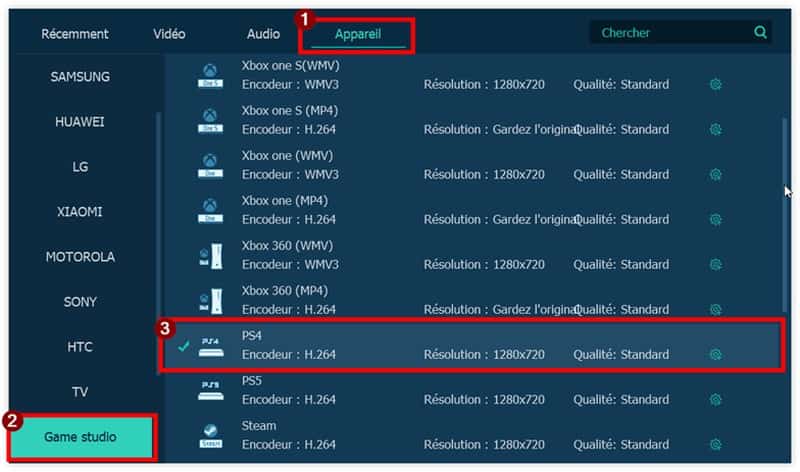
Task: Select HTC device category
Action: click(x=80, y=346)
